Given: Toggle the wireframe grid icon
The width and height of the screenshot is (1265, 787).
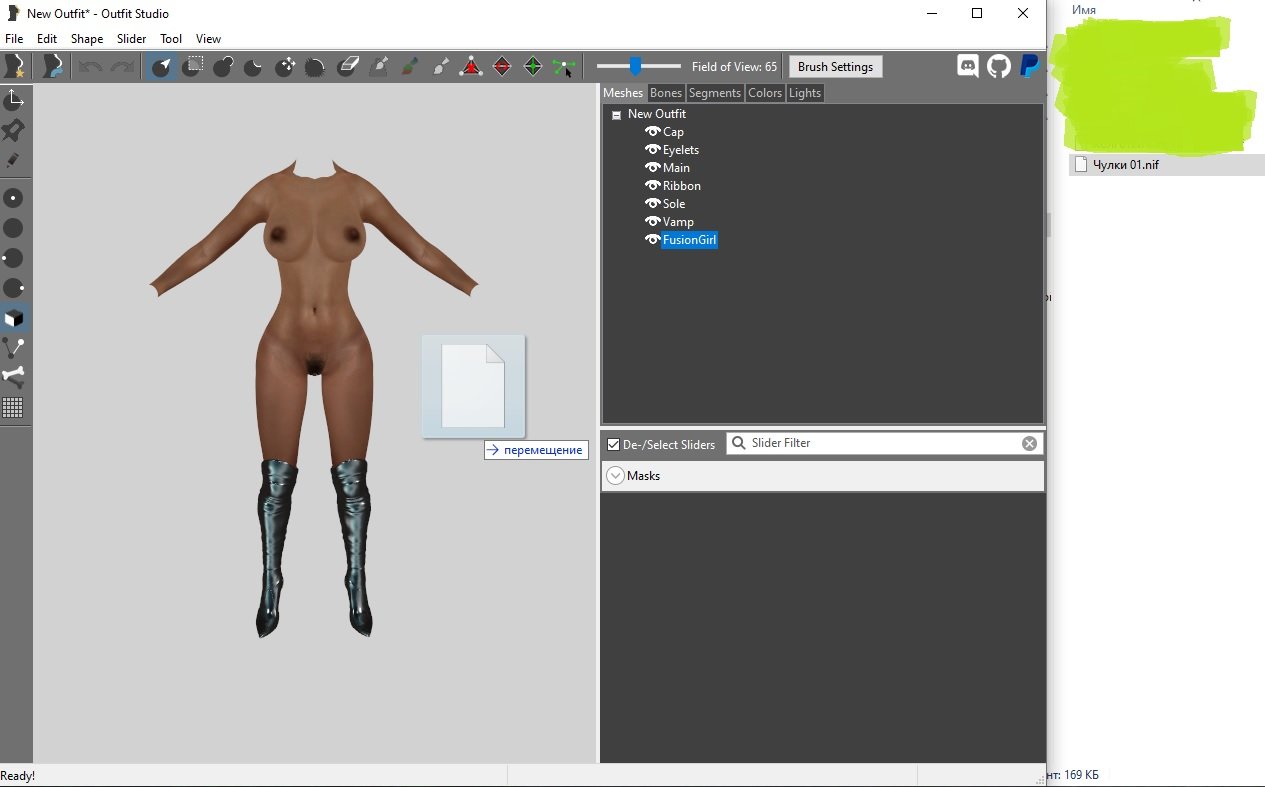Looking at the screenshot, I should 13,407.
